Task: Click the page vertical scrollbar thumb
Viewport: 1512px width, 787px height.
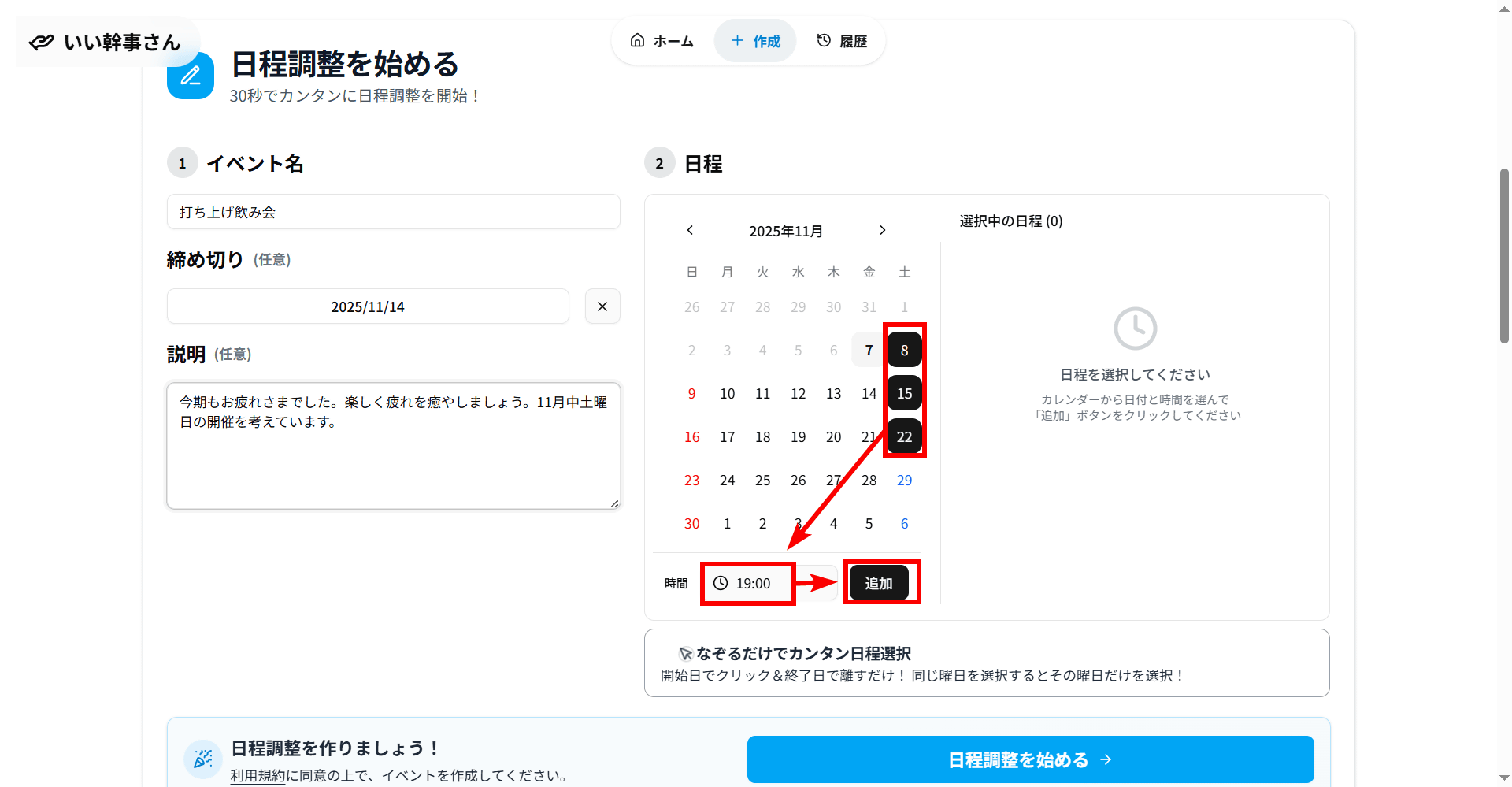Action: [x=1504, y=256]
